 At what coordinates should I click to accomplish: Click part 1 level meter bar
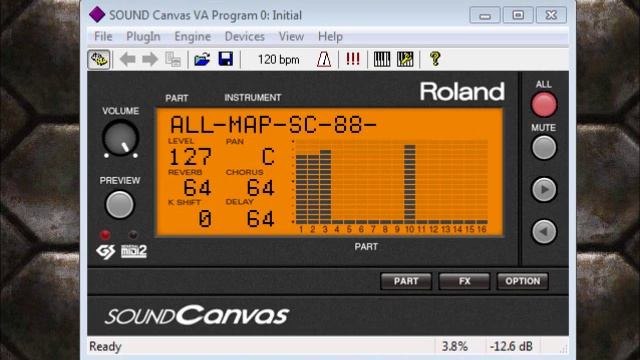(x=301, y=189)
